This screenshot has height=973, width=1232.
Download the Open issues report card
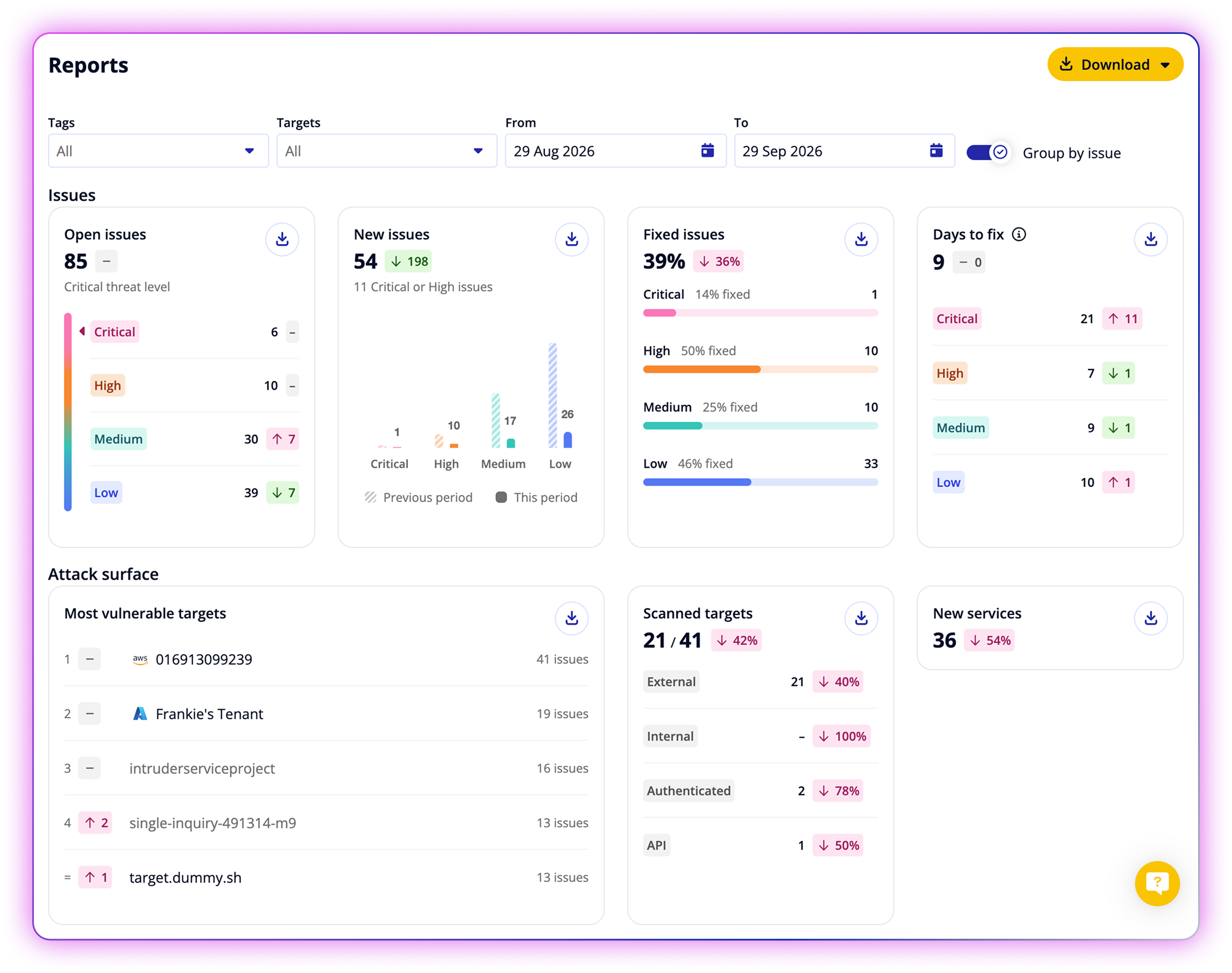[282, 239]
